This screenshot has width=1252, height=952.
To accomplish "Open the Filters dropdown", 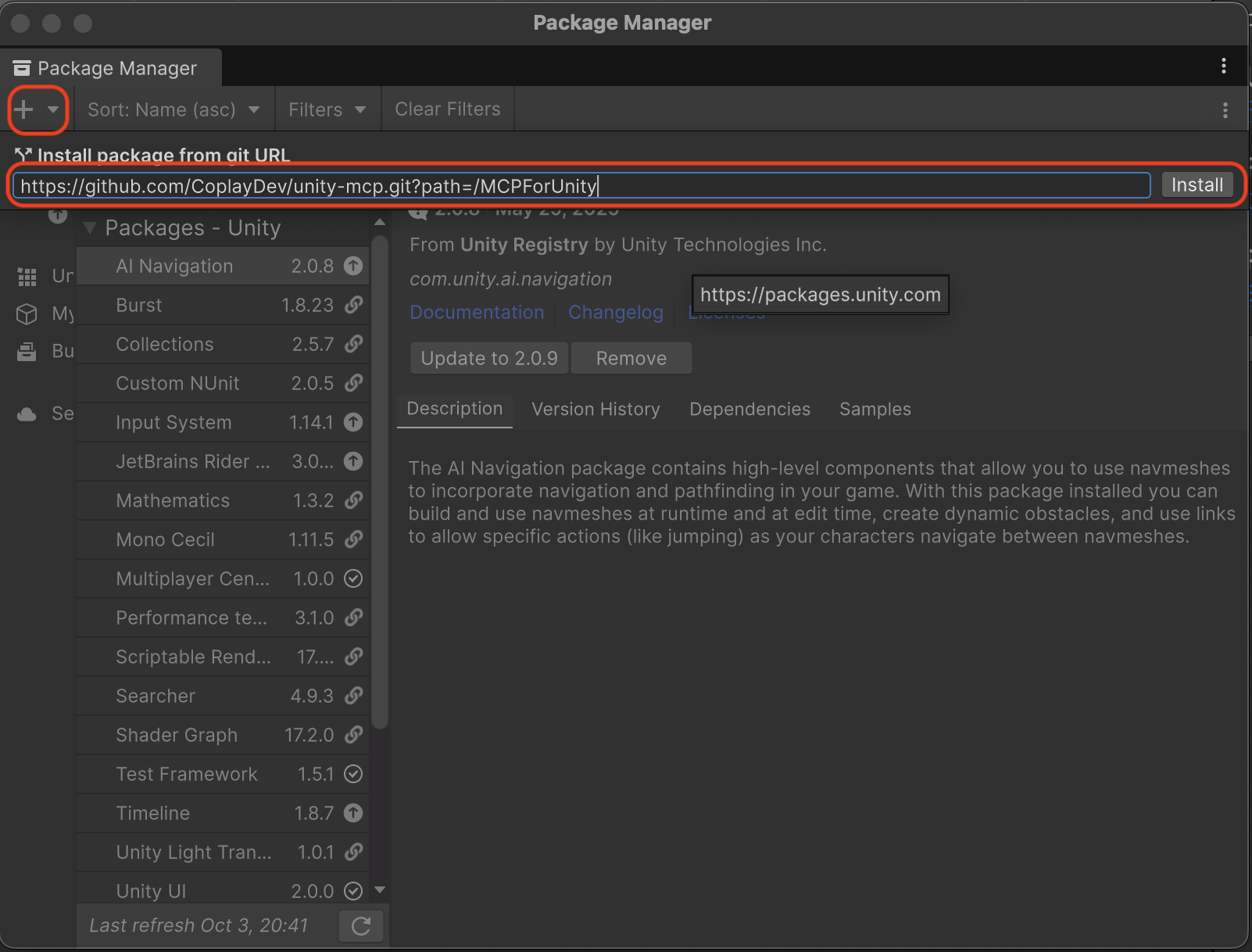I will click(327, 109).
